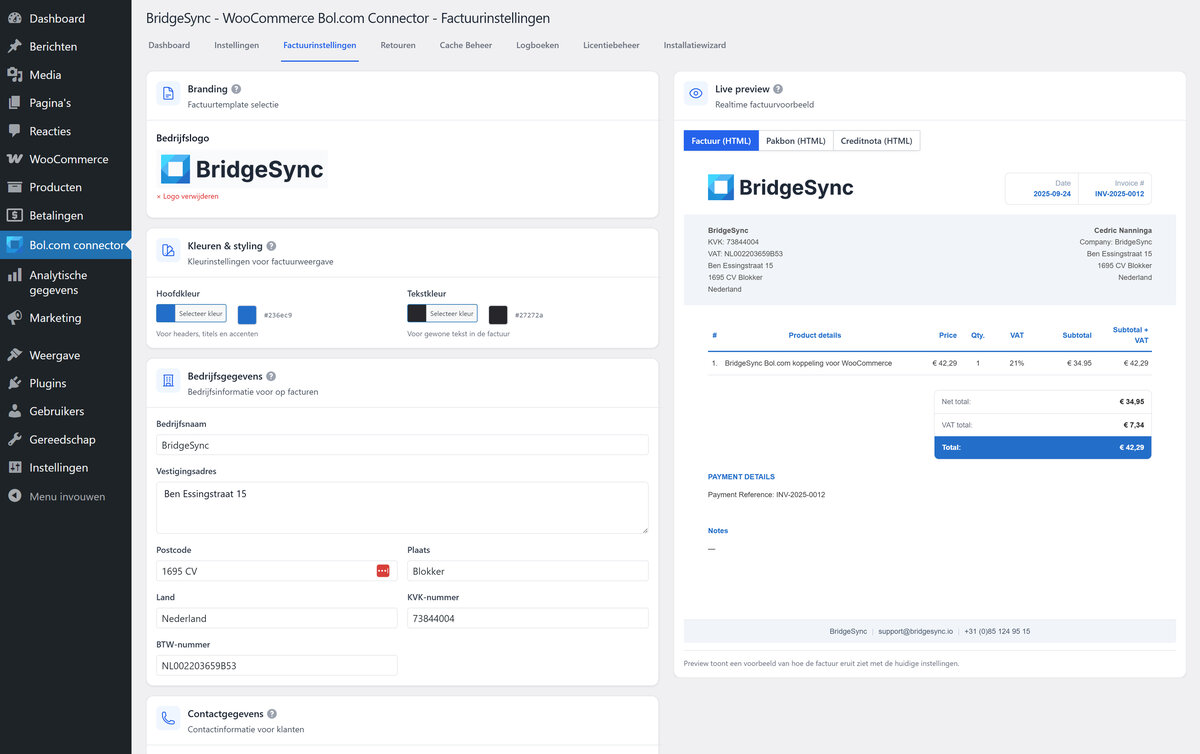1200x754 pixels.
Task: Collapse the sidebar with Menu invouwen
Action: coord(66,496)
